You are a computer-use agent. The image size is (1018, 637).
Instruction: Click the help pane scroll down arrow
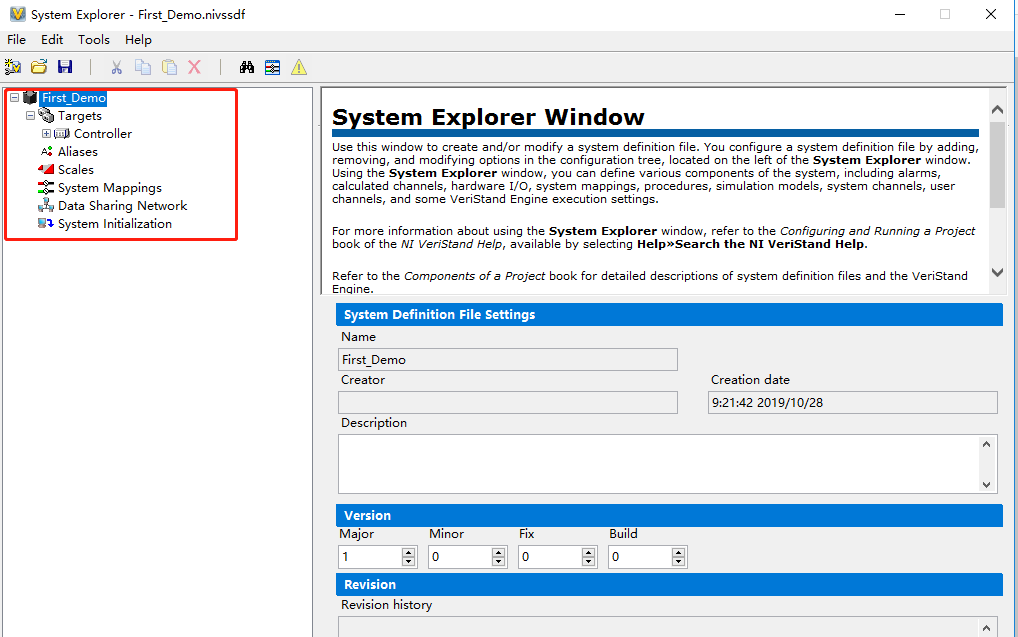[998, 273]
